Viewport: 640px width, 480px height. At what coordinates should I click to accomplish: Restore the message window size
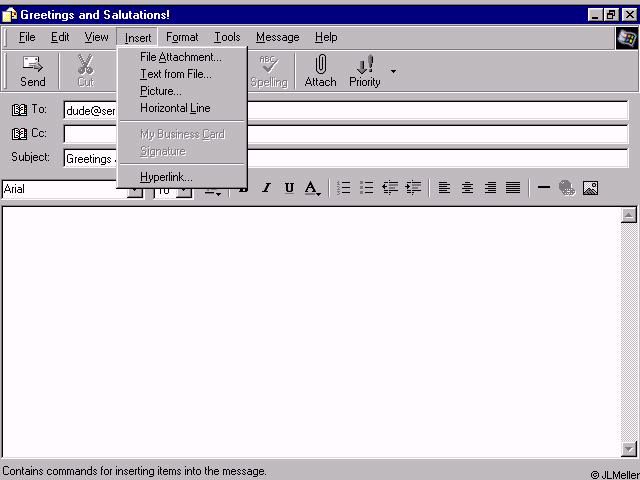pos(611,15)
